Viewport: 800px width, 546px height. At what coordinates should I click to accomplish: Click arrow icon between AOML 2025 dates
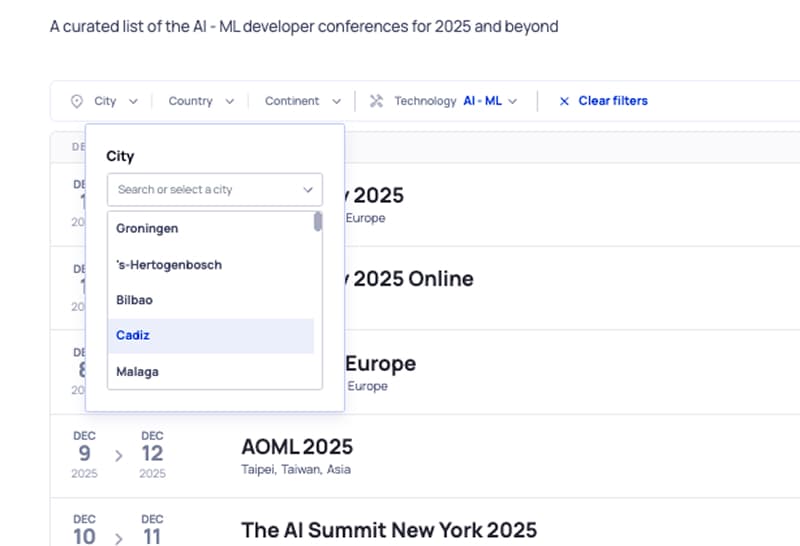coord(119,455)
